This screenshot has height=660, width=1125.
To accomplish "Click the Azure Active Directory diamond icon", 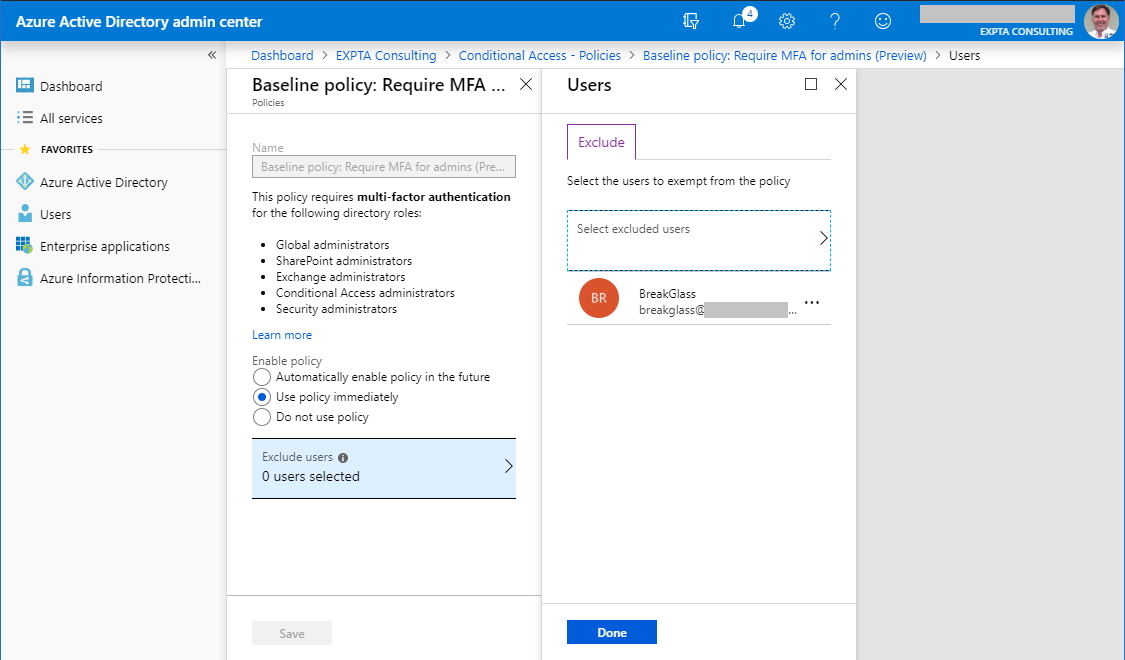I will coord(24,182).
